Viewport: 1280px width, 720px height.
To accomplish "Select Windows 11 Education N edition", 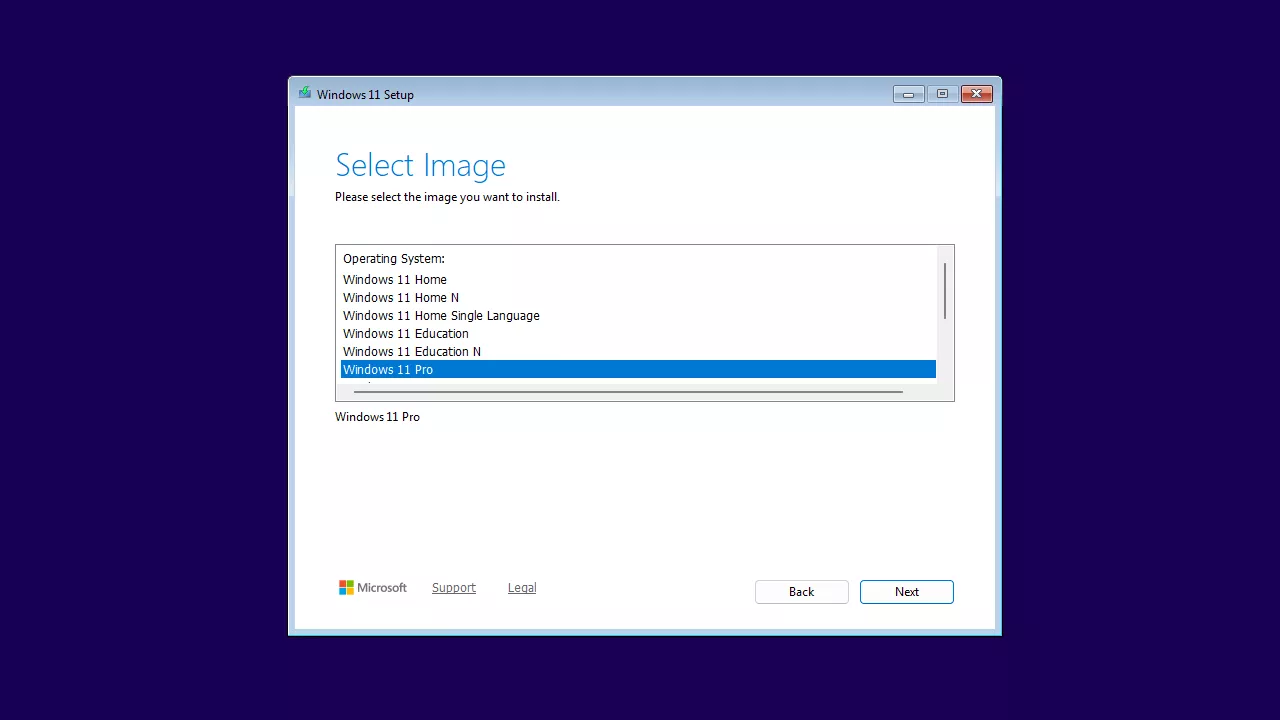I will click(x=411, y=351).
